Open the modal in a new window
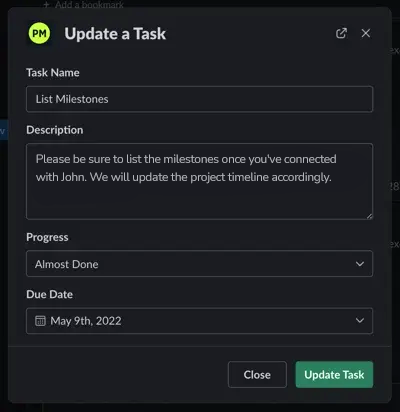The width and height of the screenshot is (400, 412). pos(341,33)
